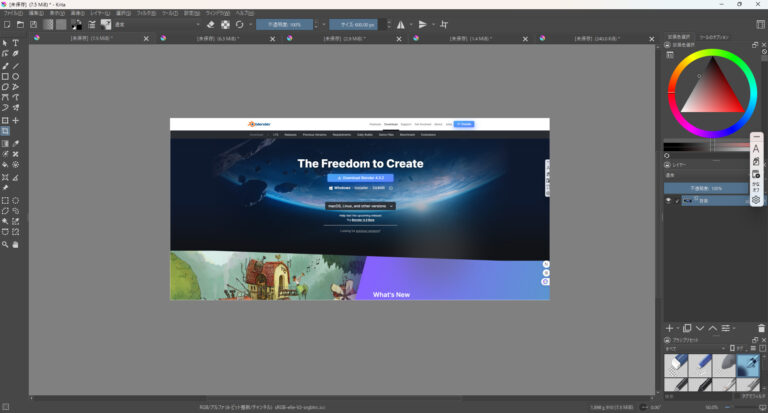Open the フィルタ (Filter) menu
Viewport: 768px width, 413px height.
tap(146, 12)
